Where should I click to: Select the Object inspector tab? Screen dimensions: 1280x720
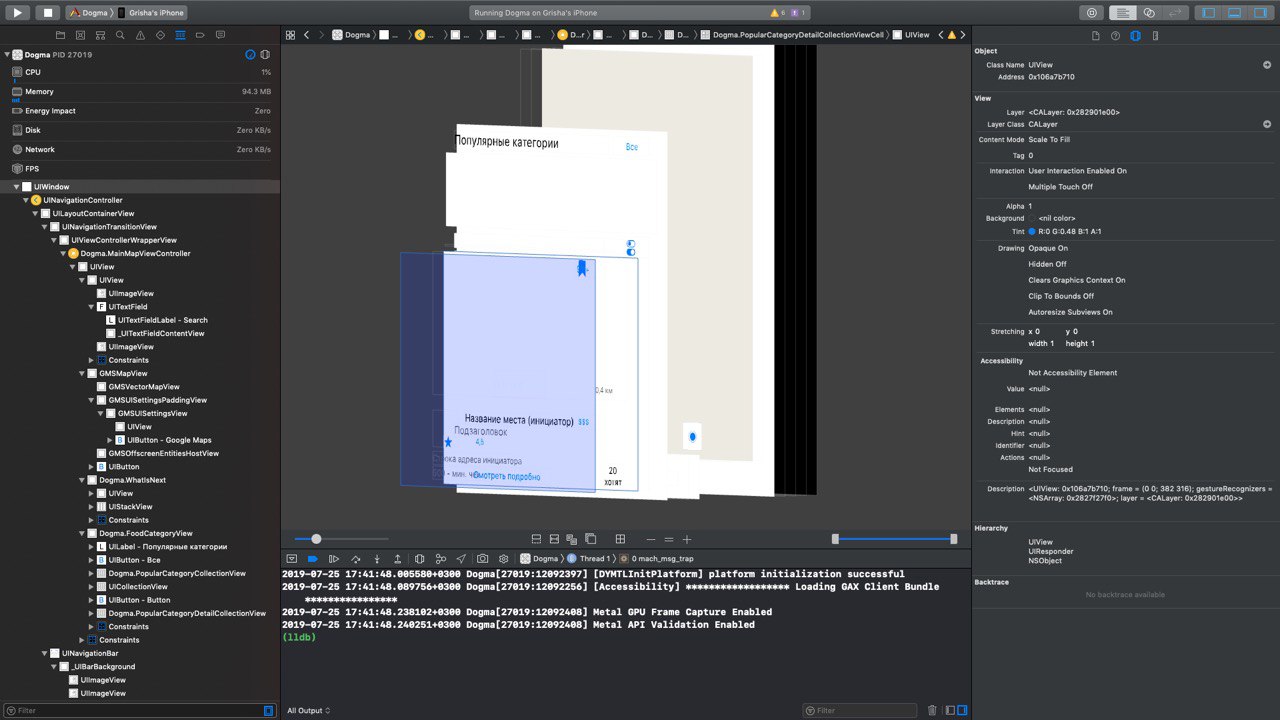pyautogui.click(x=1135, y=35)
